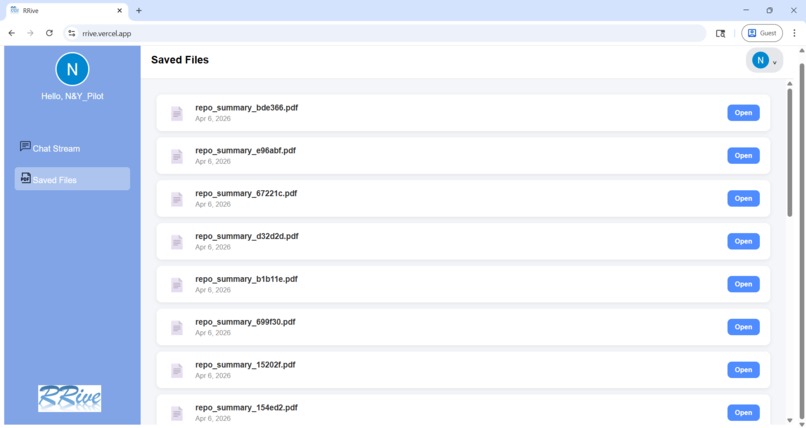Screen dimensions: 806x428
Task: Click the Saved Files page heading
Action: coord(180,60)
